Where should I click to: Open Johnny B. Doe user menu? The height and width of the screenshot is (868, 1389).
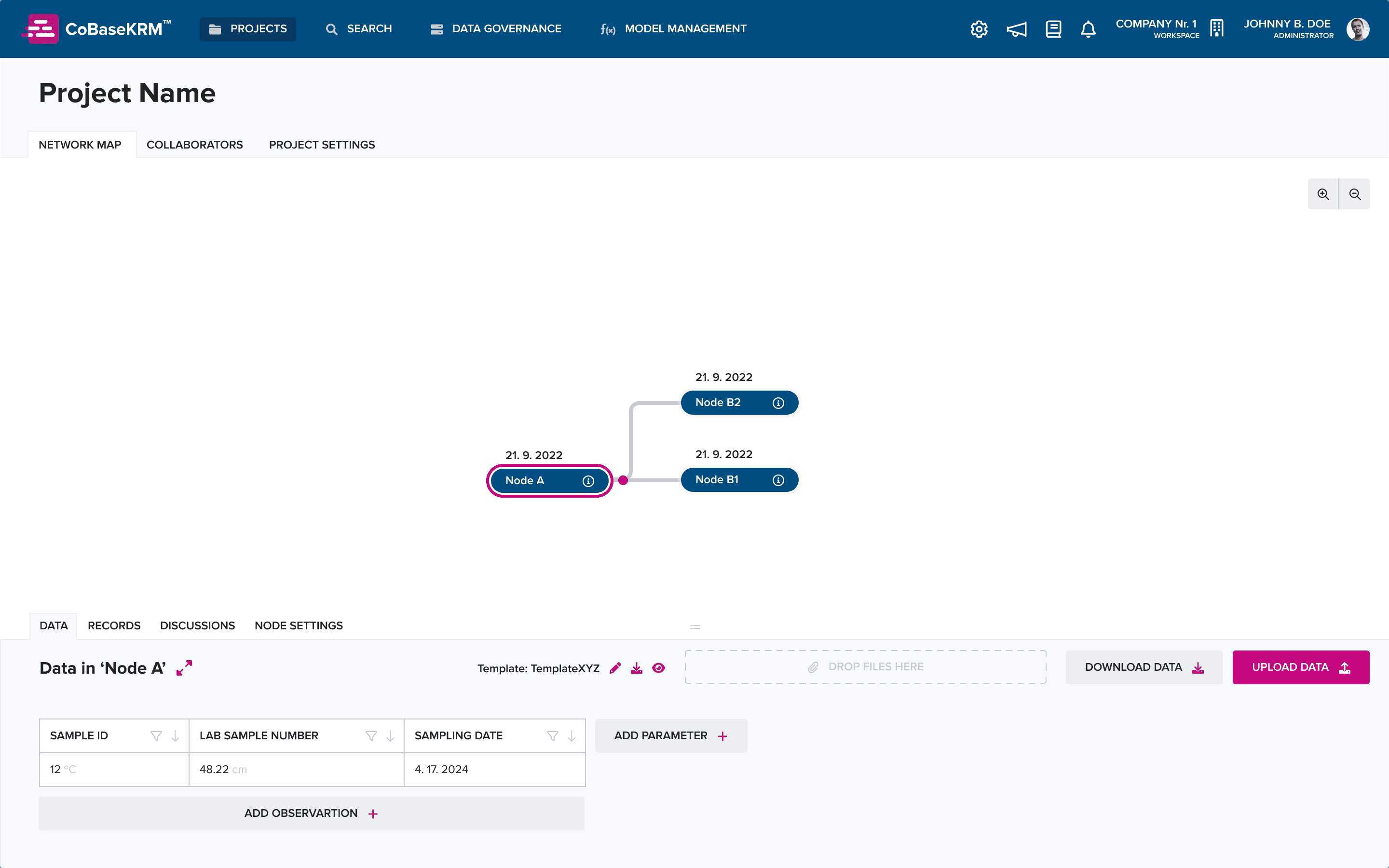pos(1307,29)
